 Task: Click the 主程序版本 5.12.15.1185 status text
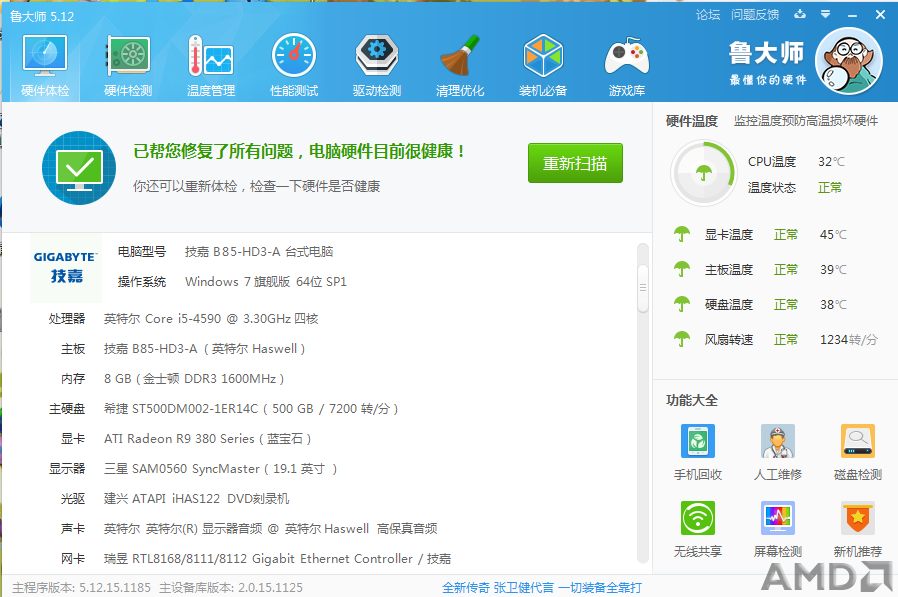click(81, 587)
